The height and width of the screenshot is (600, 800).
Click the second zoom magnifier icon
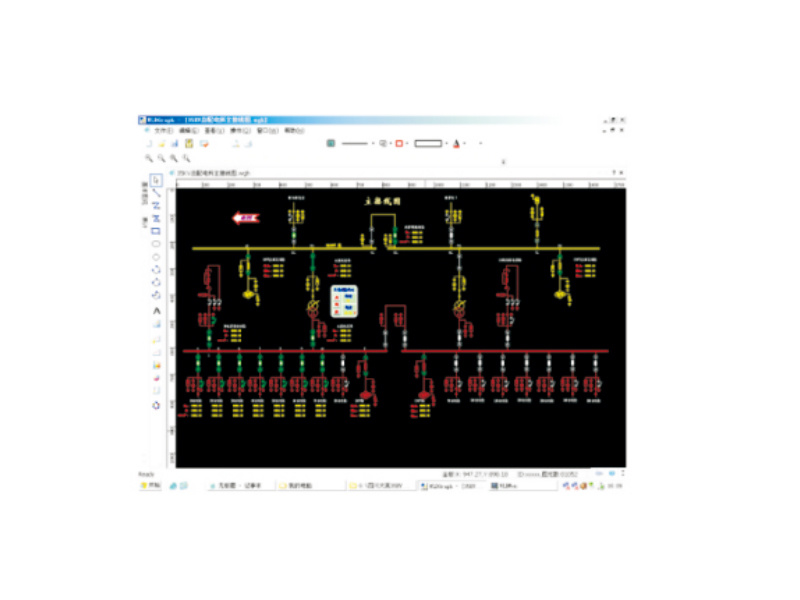click(x=161, y=159)
